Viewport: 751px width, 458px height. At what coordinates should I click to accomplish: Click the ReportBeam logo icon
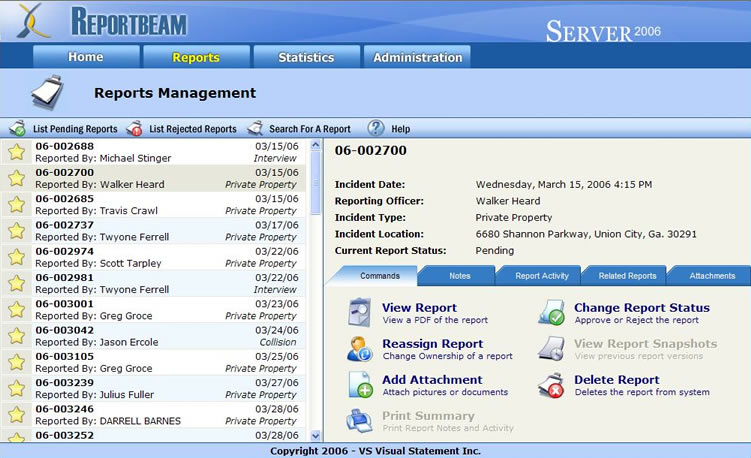(34, 21)
